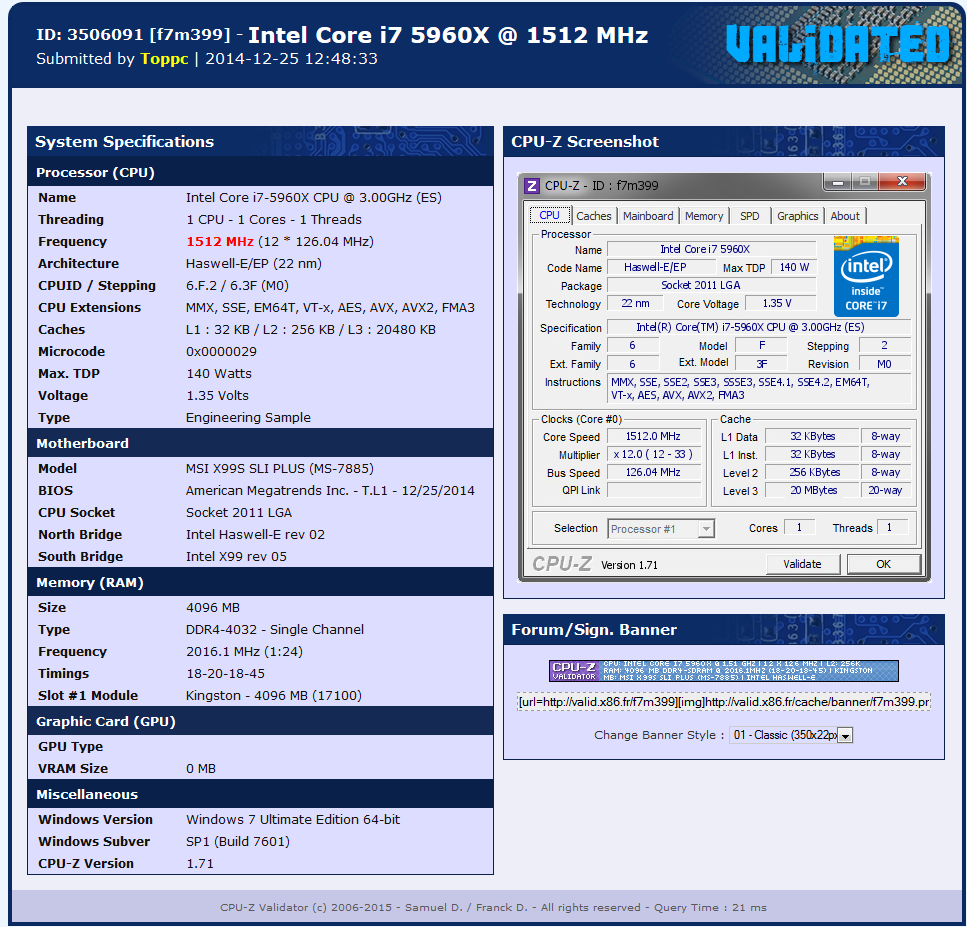Click the CPU-Z window maximize button
Image resolution: width=967 pixels, height=927 pixels.
(864, 182)
